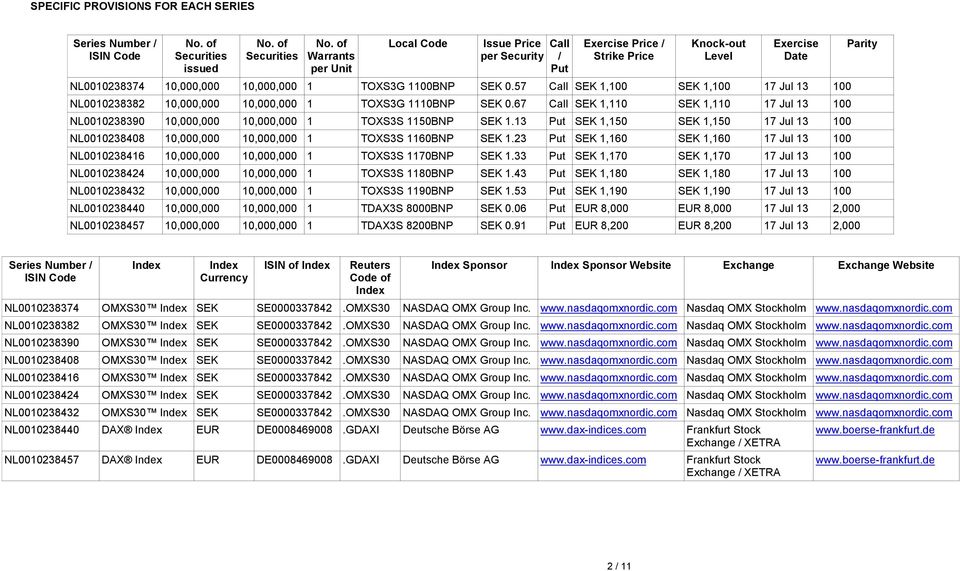960x571 pixels.
Task: Click issue price SEK 0.67
Action: coord(503,104)
